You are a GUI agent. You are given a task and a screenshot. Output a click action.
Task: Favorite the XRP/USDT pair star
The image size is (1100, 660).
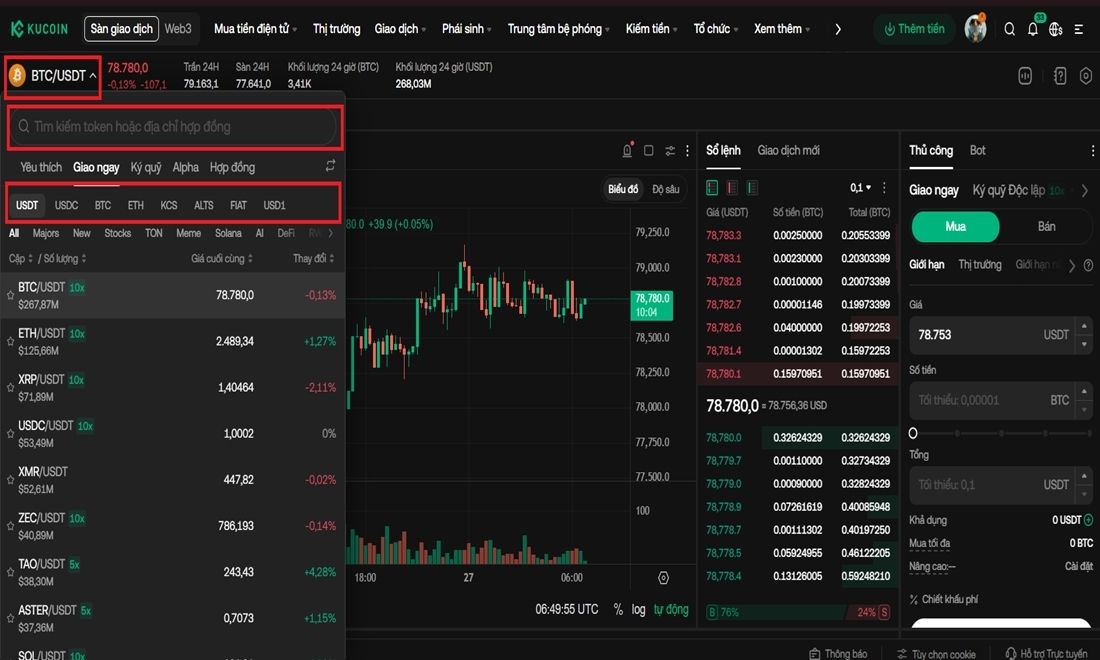tap(10, 387)
